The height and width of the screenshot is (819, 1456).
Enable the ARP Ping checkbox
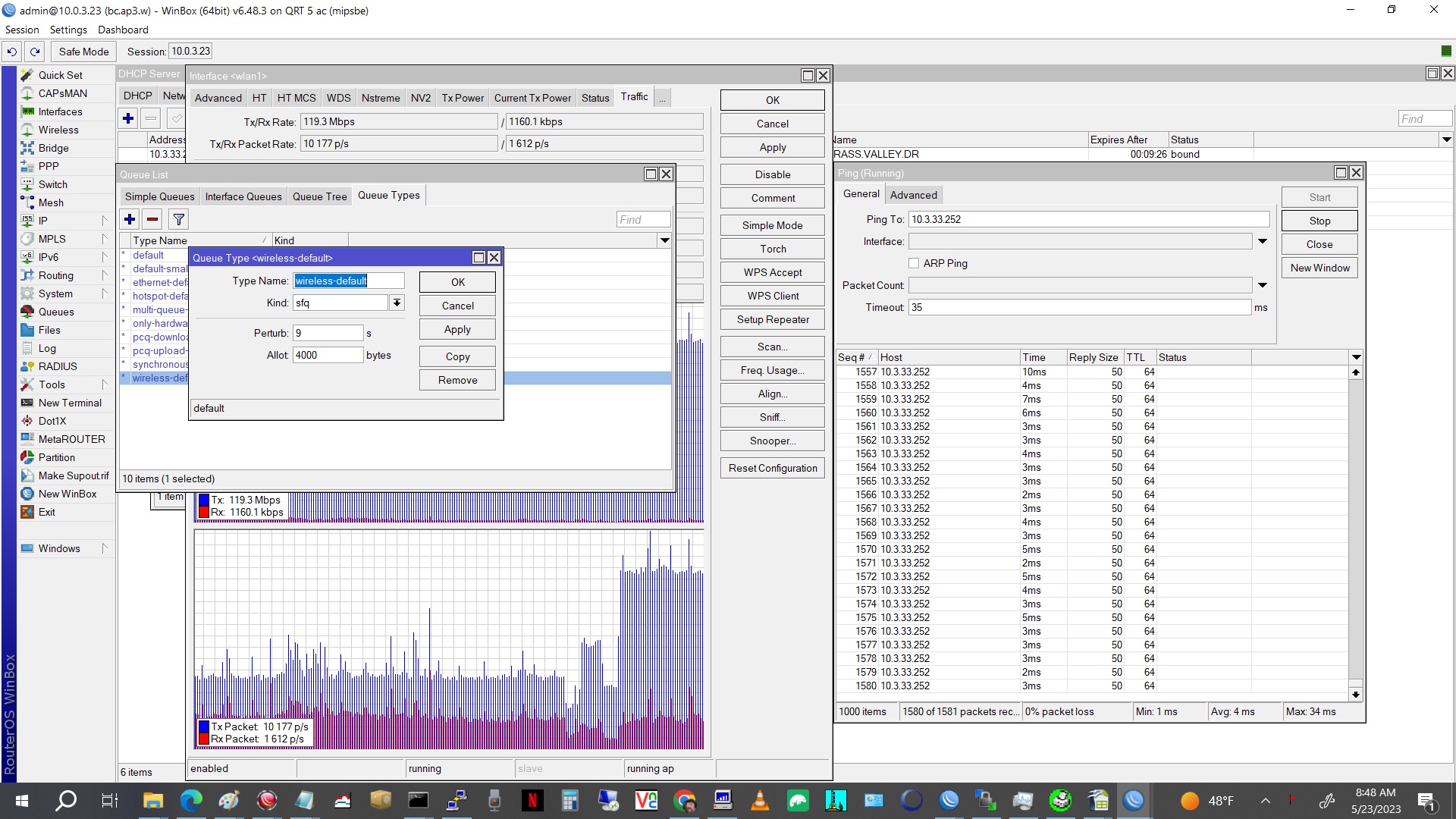(915, 263)
